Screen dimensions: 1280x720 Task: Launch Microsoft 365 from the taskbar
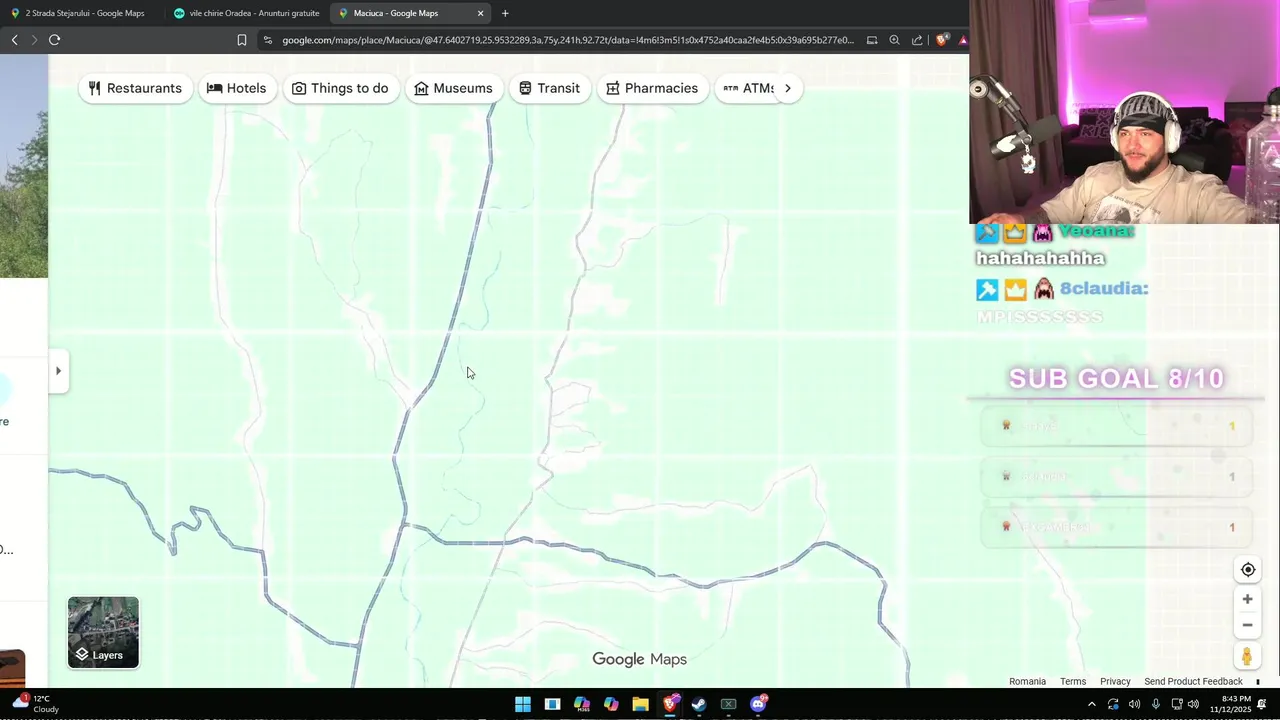(582, 704)
